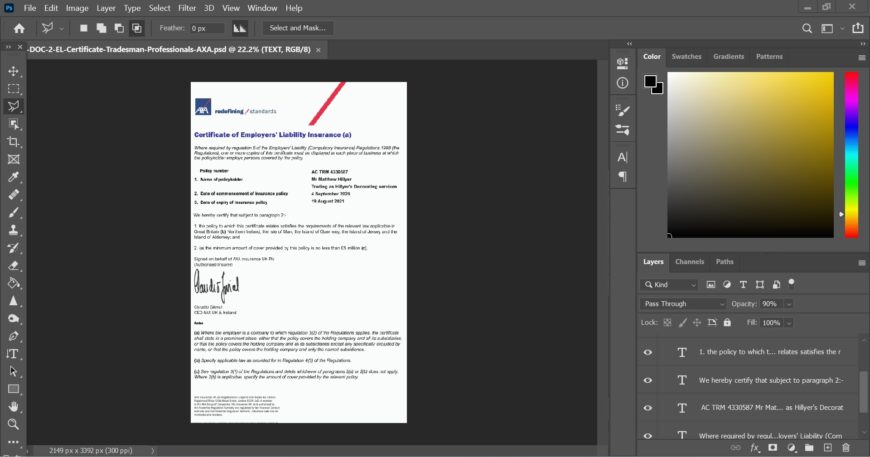Toggle Anti-alias option button
The height and width of the screenshot is (457, 870).
point(240,28)
